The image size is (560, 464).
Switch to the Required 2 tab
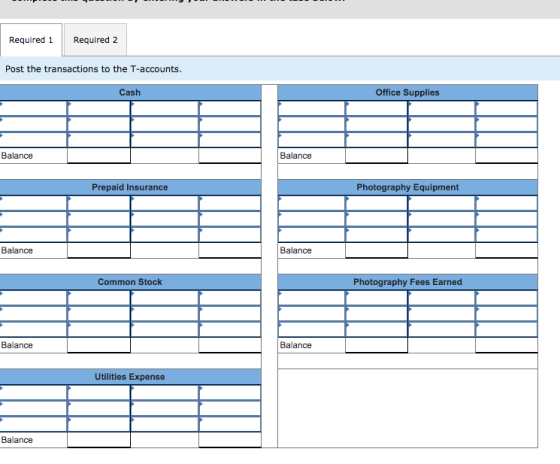[x=95, y=40]
